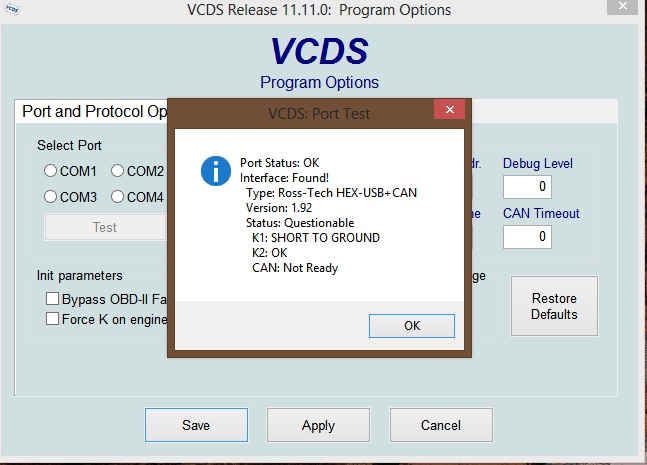Click the Restore Defaults button
Viewport: 647px width, 465px height.
point(554,306)
